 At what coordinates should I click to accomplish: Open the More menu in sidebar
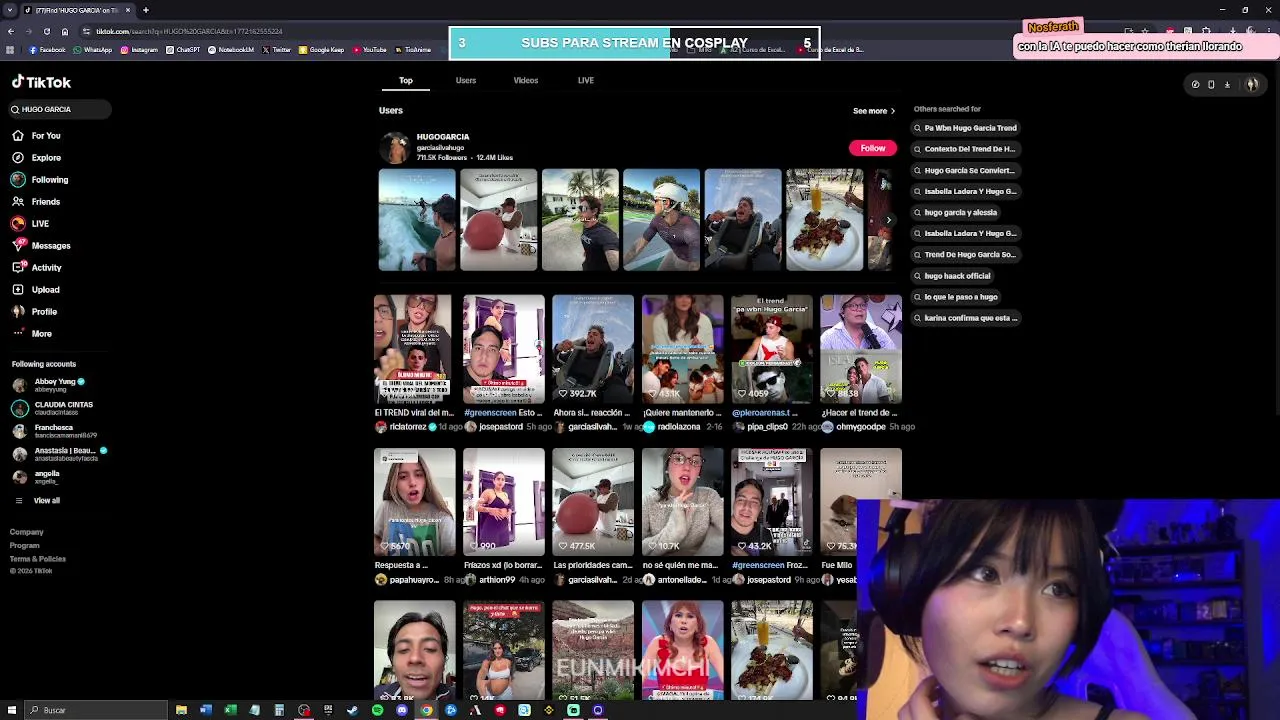(32, 334)
